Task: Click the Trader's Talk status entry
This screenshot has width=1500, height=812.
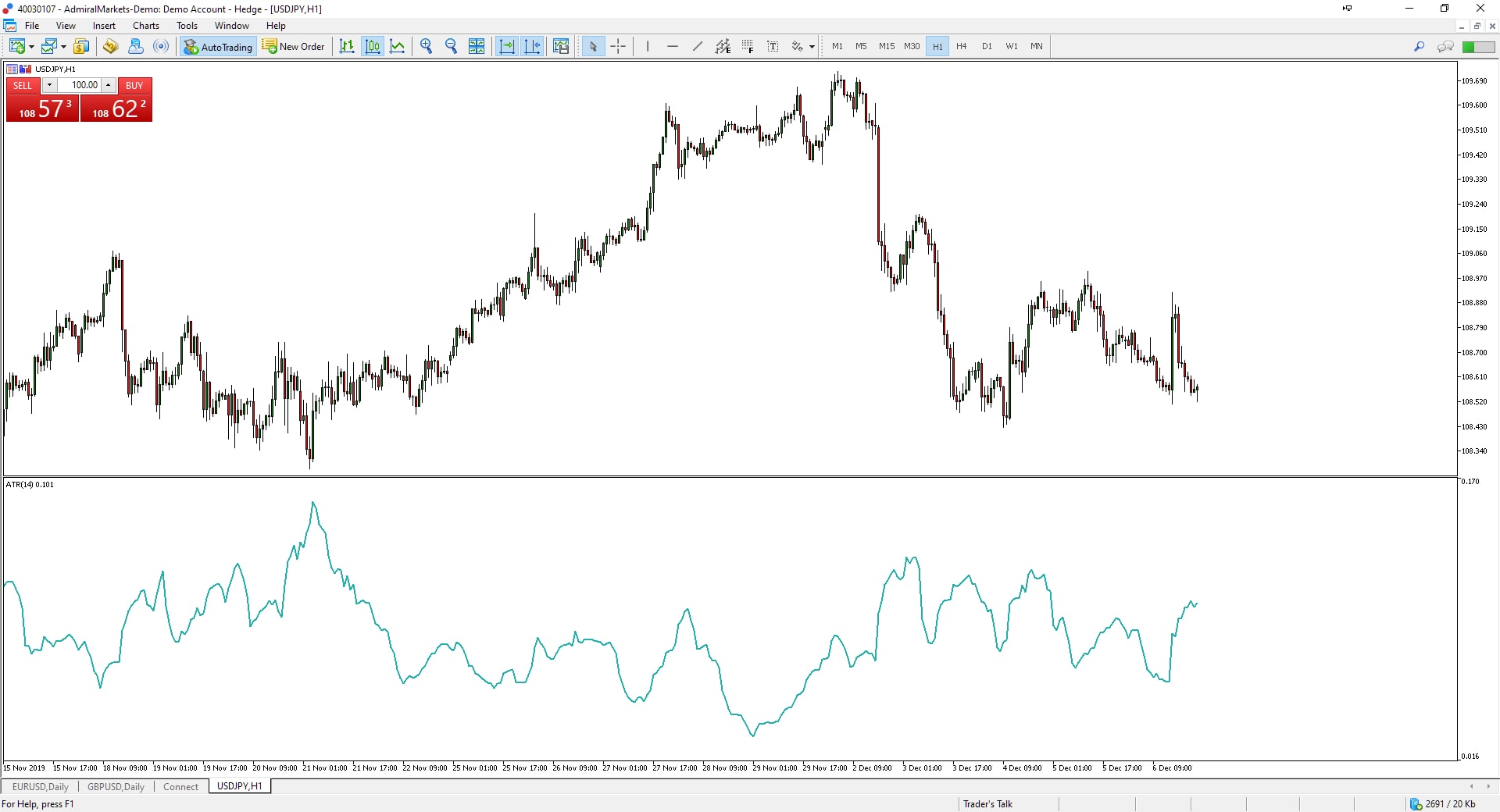Action: [987, 804]
